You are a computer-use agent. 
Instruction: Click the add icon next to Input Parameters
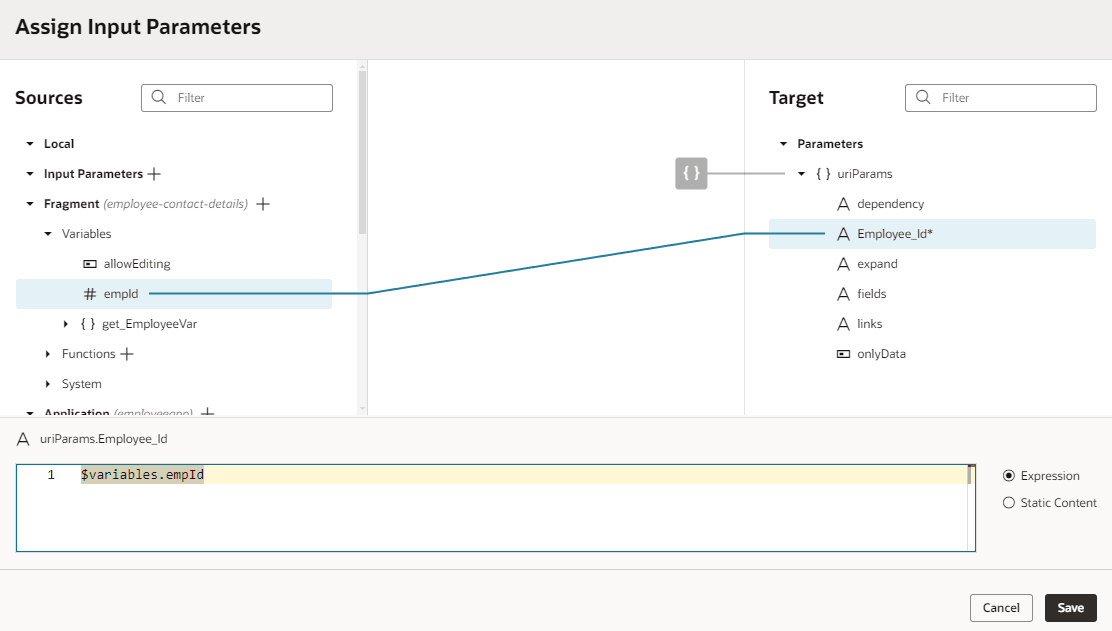153,173
